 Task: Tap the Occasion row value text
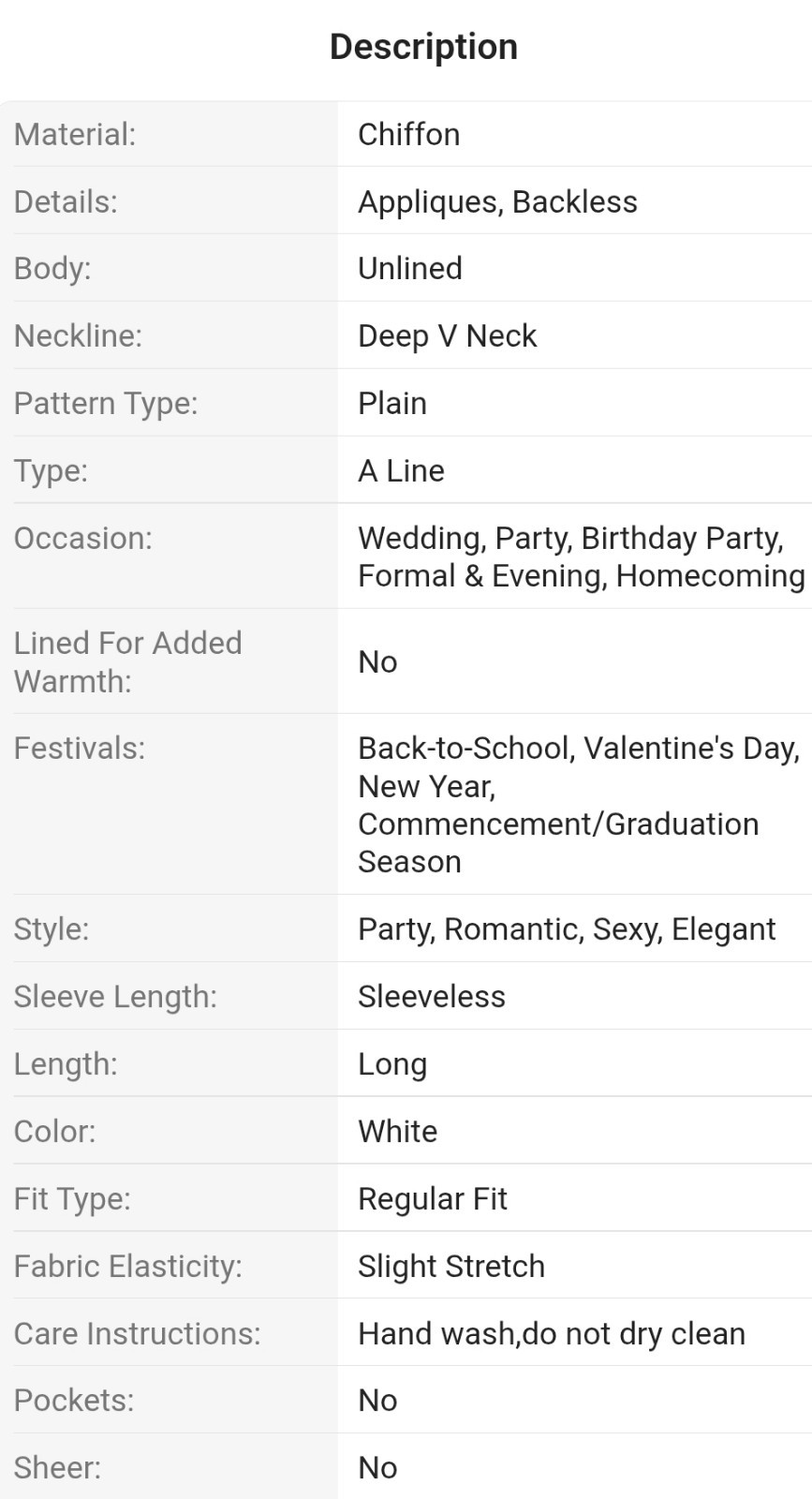point(582,557)
